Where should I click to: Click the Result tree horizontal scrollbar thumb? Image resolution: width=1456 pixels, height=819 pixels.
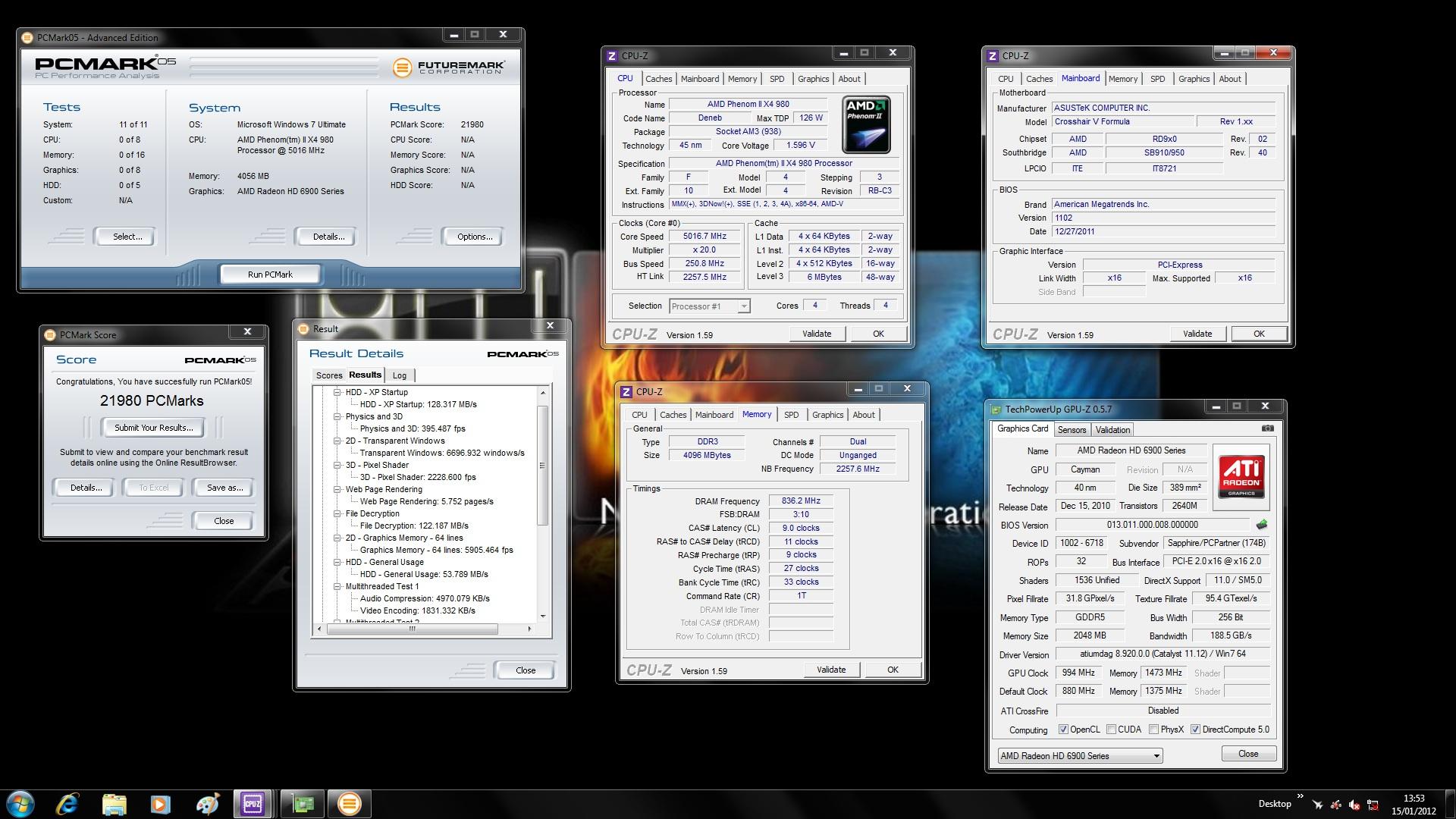pos(413,629)
